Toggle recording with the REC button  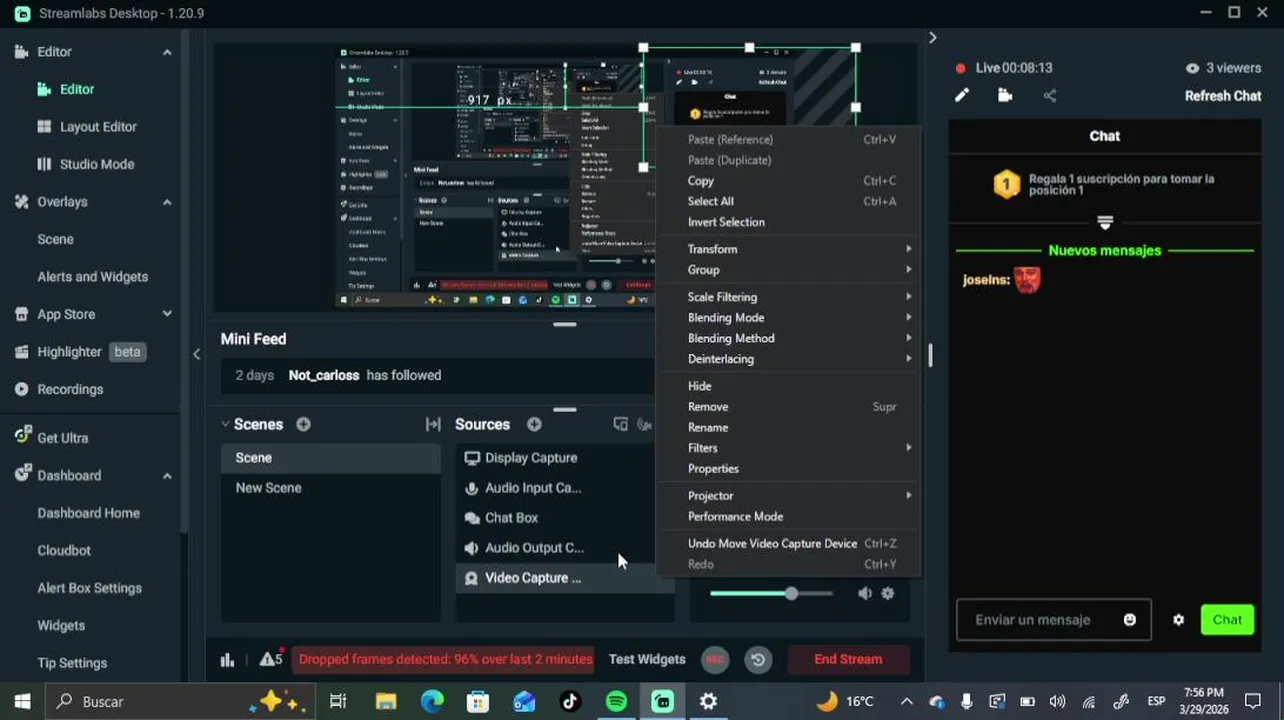coord(714,659)
